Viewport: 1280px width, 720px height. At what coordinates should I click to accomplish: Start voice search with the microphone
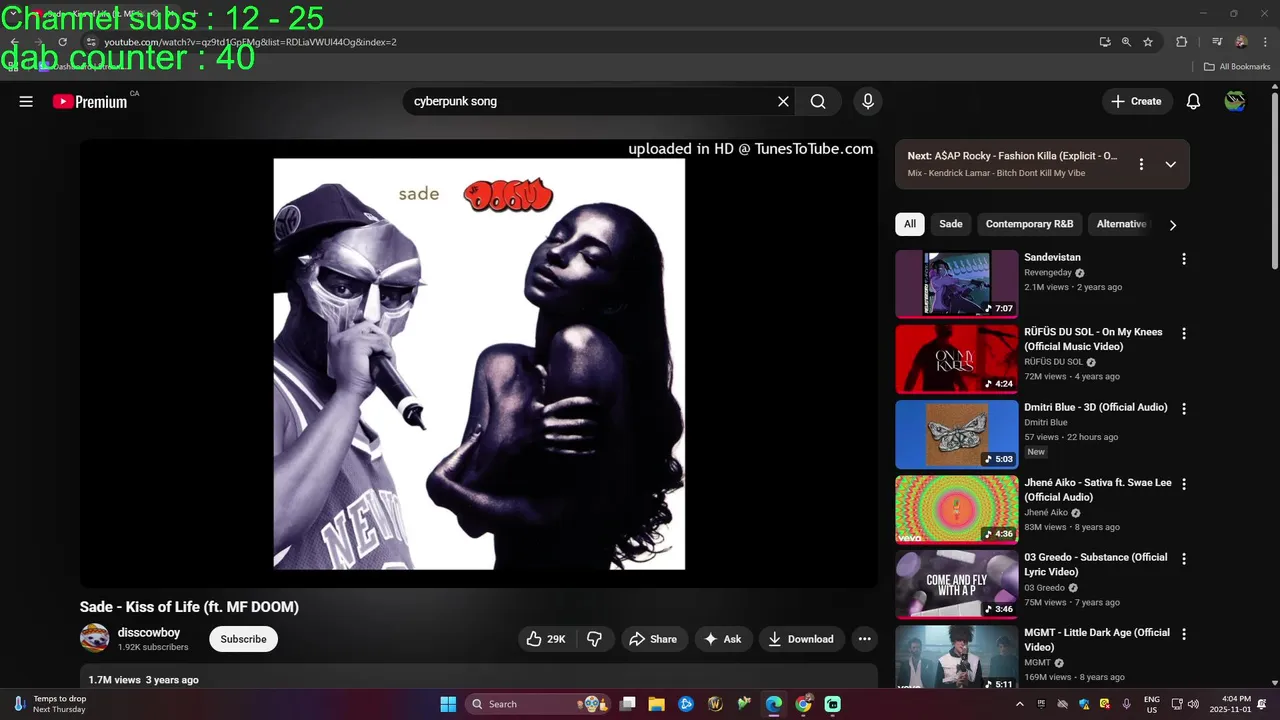tap(868, 101)
